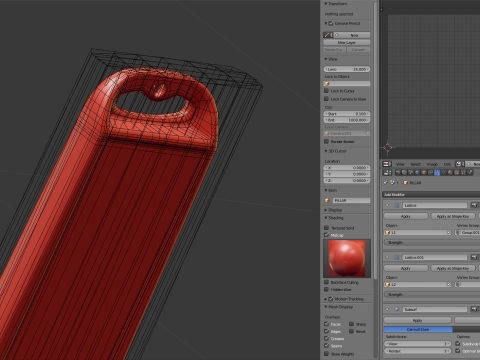The image size is (480, 360).
Task: Open the Scene properties tab icon
Action: [411, 172]
